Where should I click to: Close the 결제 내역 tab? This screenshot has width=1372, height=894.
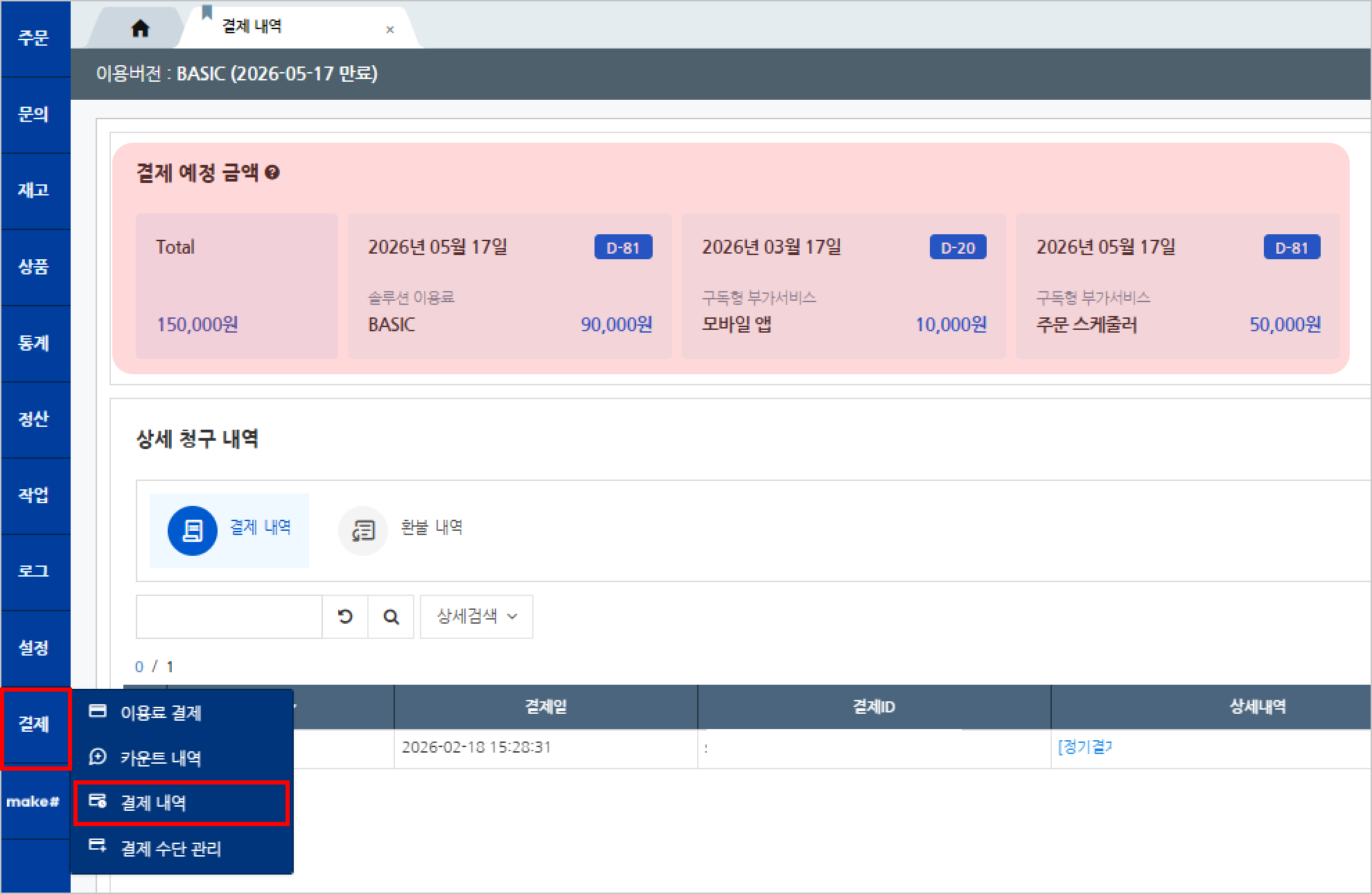tap(390, 30)
